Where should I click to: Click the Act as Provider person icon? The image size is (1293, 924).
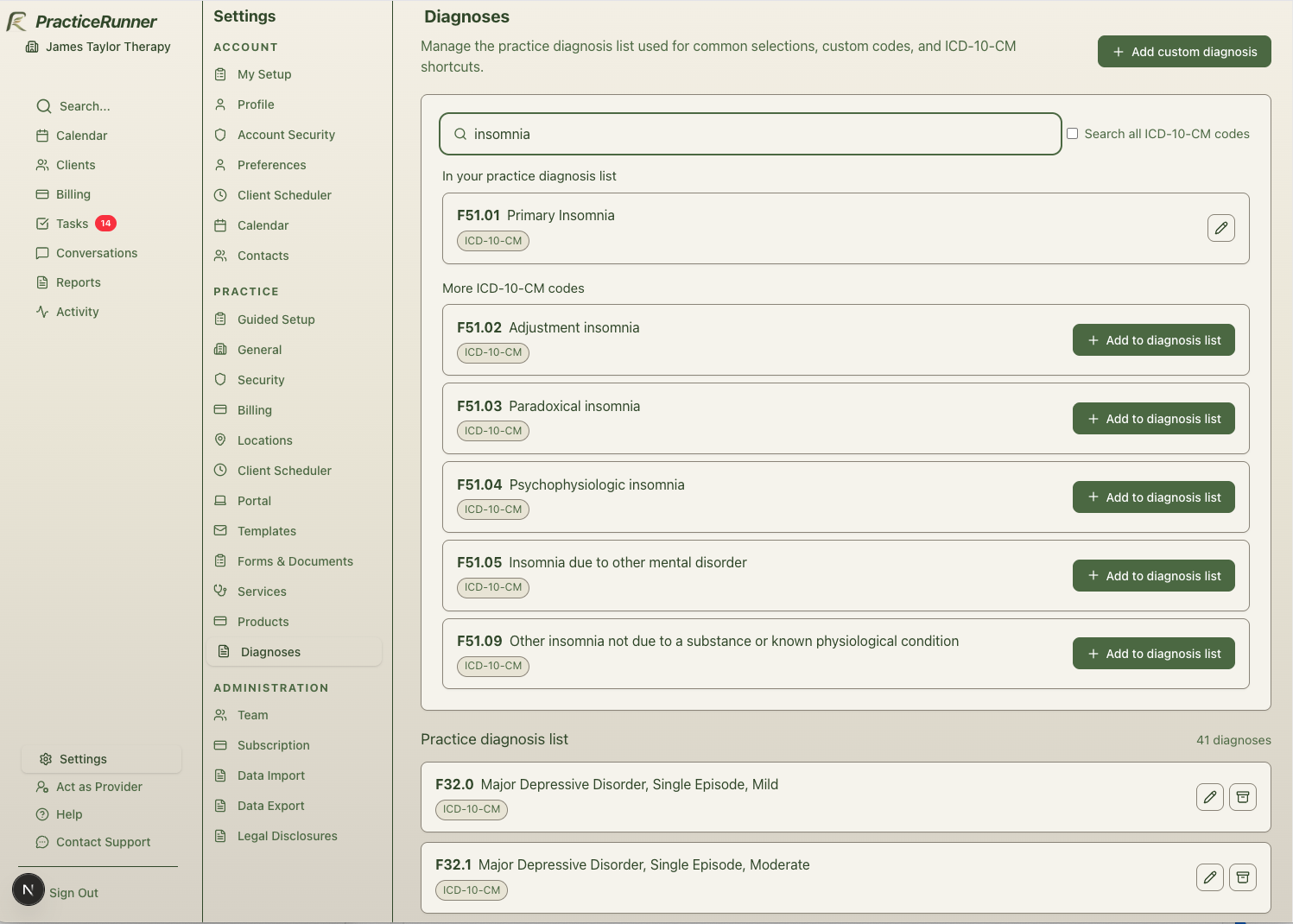pos(42,787)
